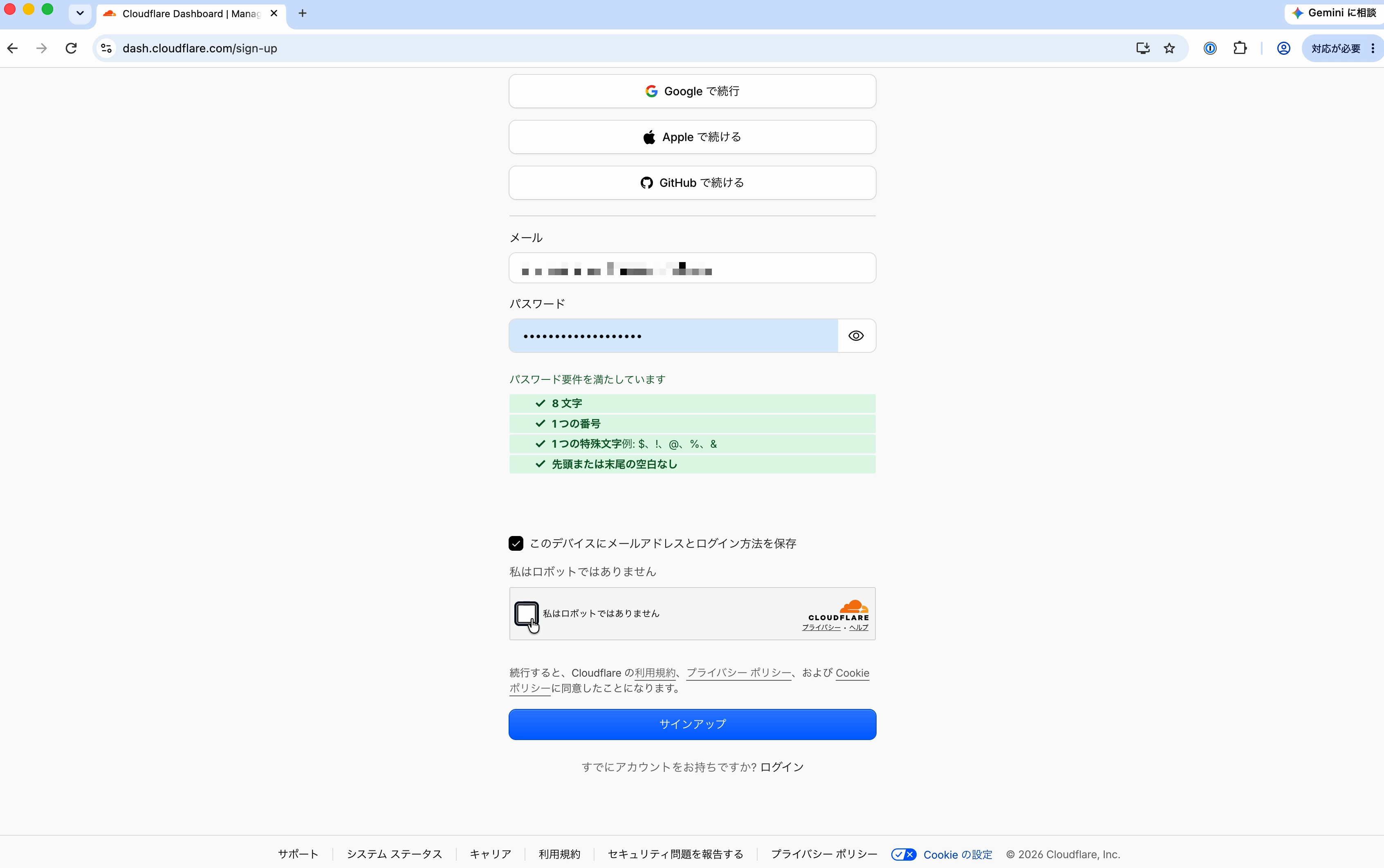Click the macOS green zoom window button
The height and width of the screenshot is (868, 1384).
click(48, 9)
